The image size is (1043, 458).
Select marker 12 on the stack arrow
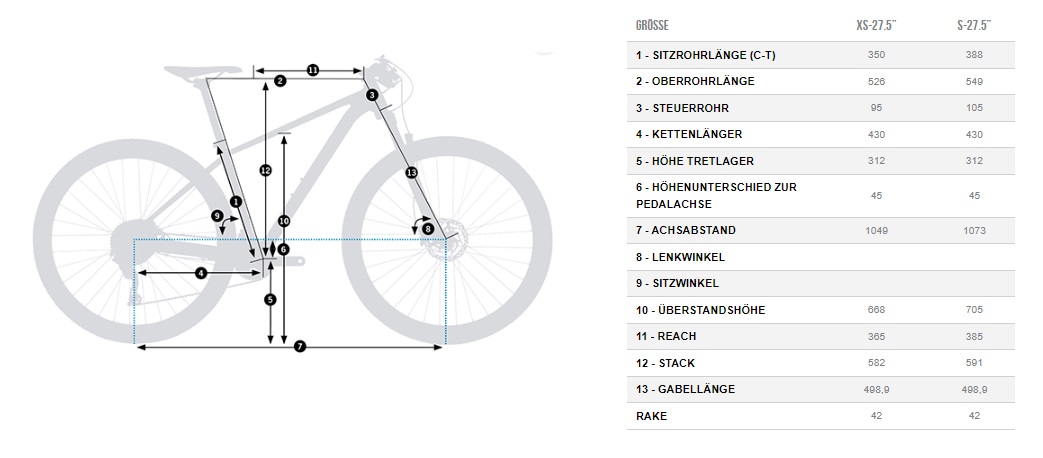point(265,170)
